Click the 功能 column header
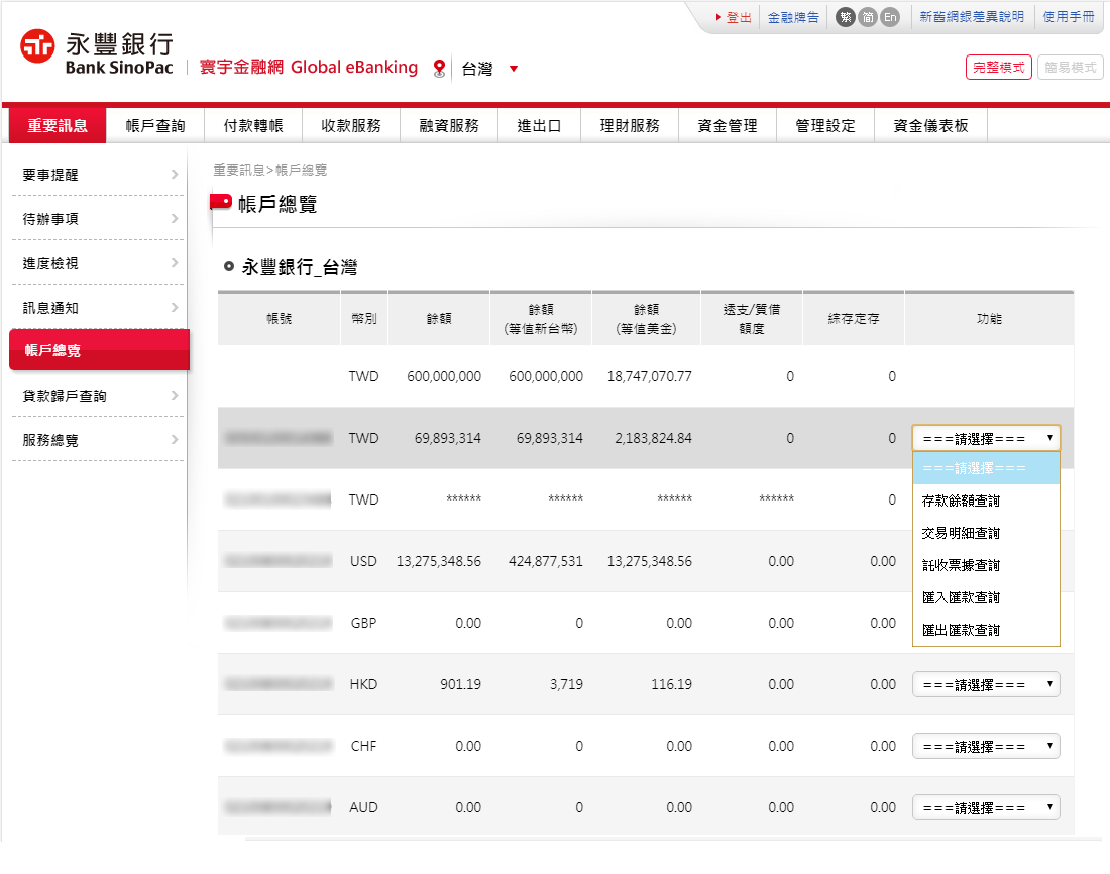 (x=989, y=318)
